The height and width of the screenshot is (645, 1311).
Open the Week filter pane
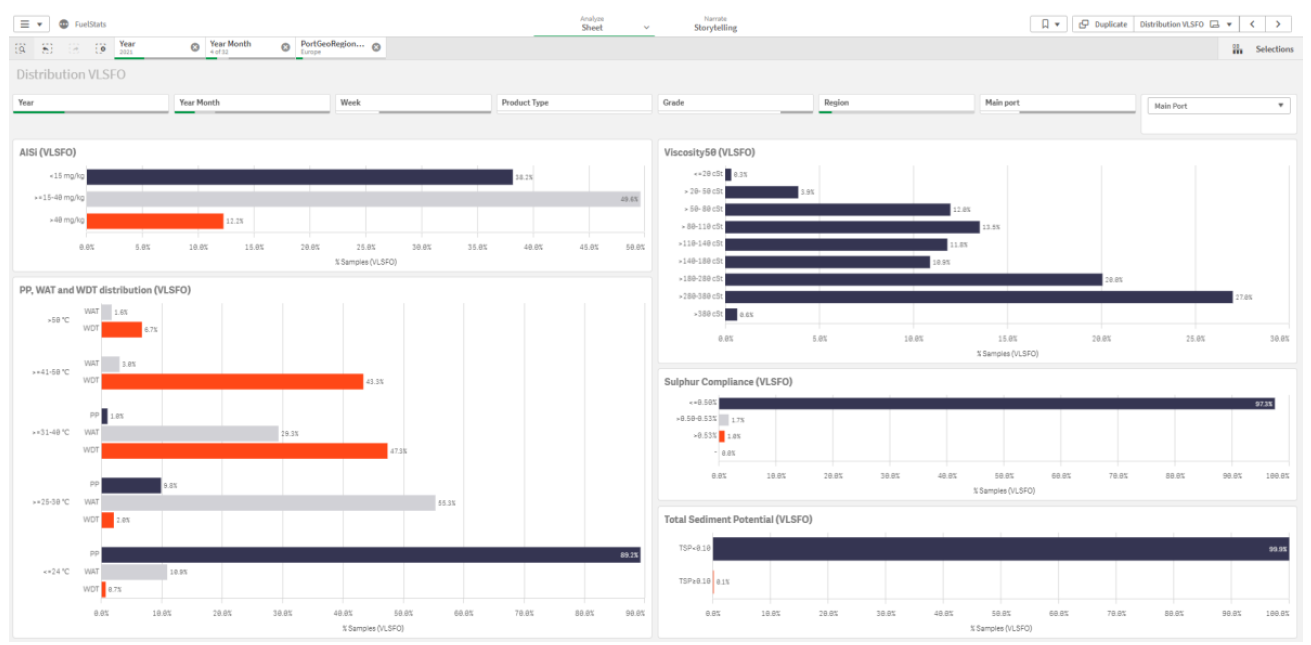(412, 103)
